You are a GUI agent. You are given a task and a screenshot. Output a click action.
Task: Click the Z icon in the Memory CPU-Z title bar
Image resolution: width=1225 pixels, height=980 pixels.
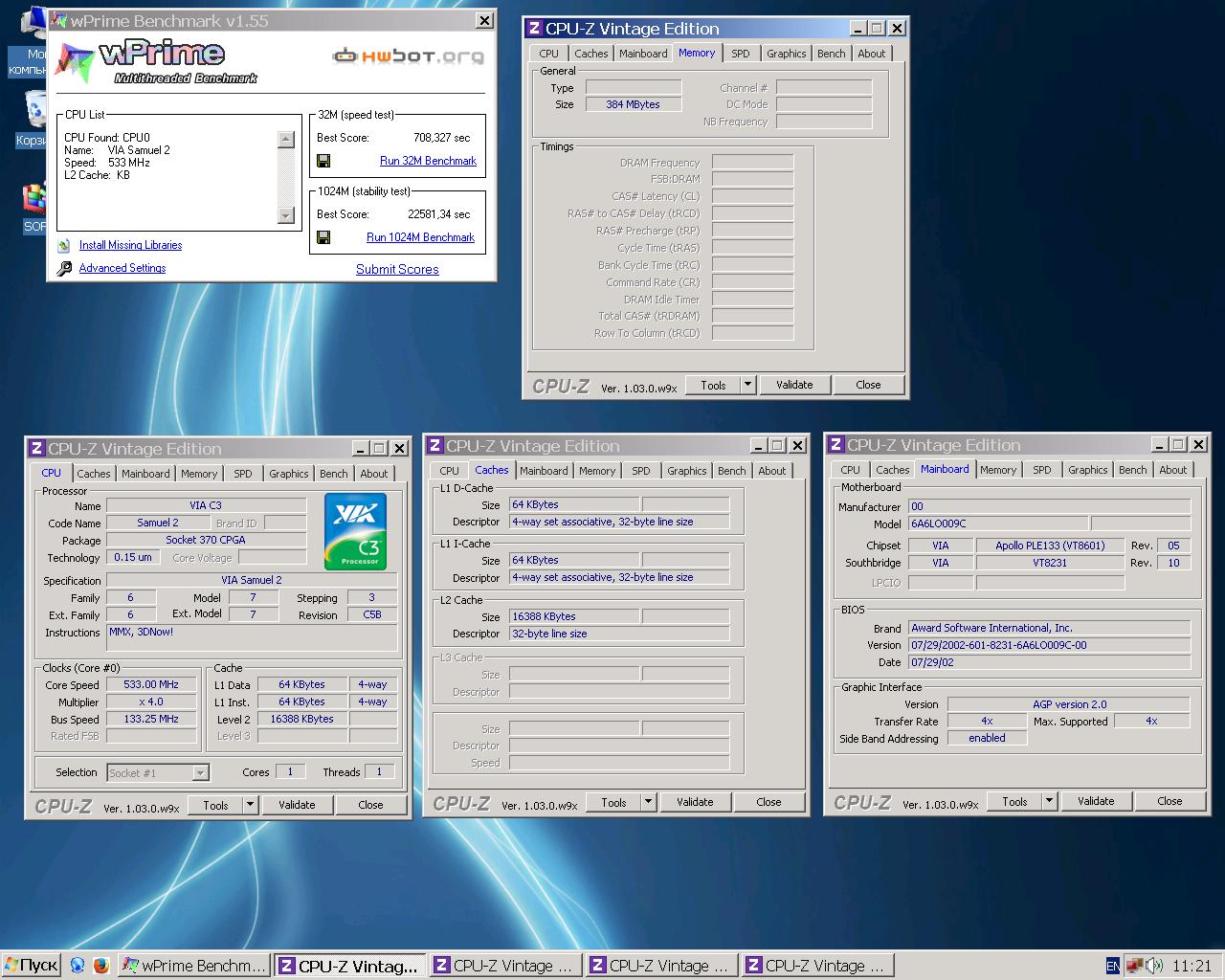[535, 29]
